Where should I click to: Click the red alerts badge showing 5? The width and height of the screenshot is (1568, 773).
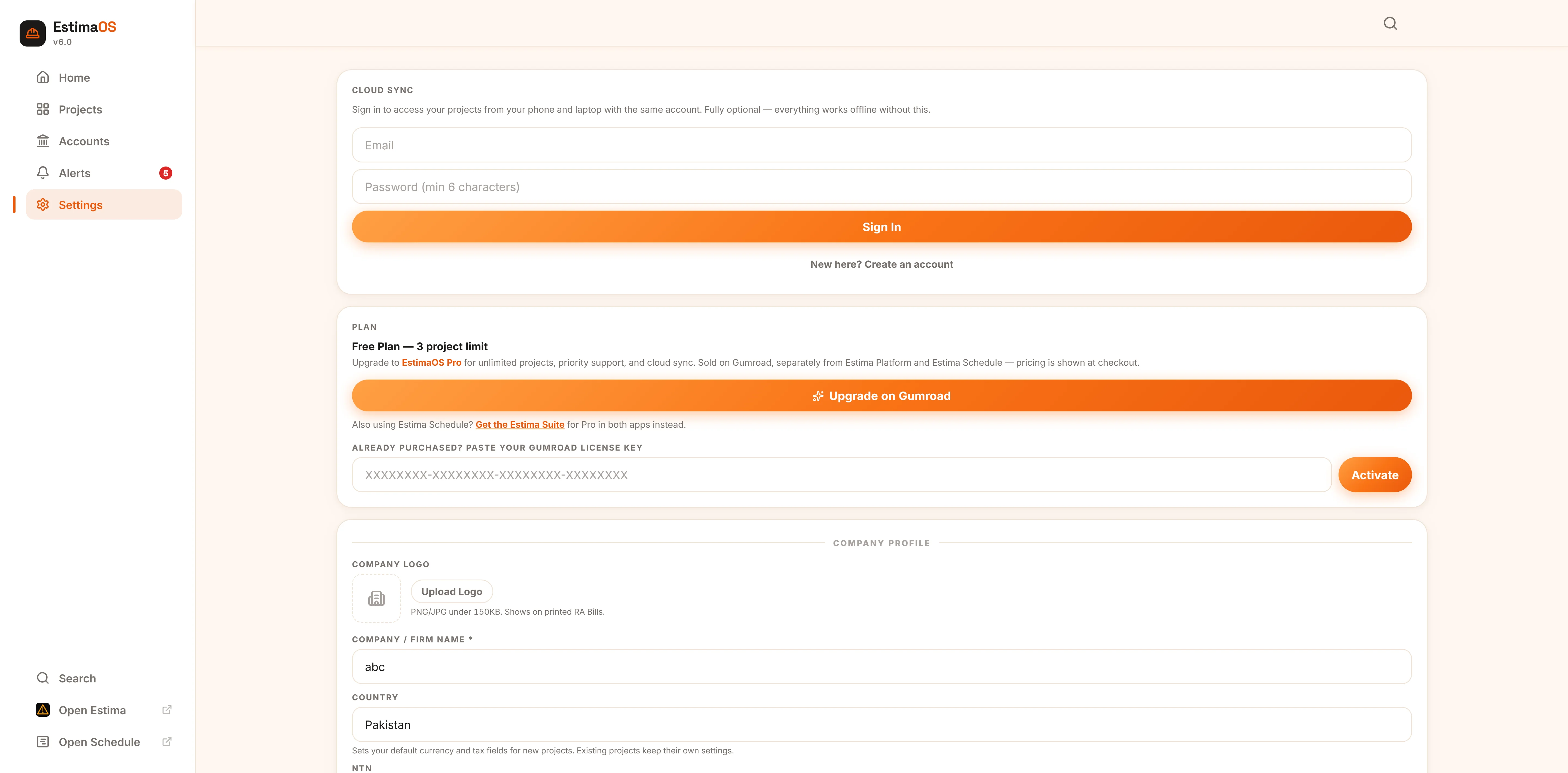pyautogui.click(x=166, y=173)
